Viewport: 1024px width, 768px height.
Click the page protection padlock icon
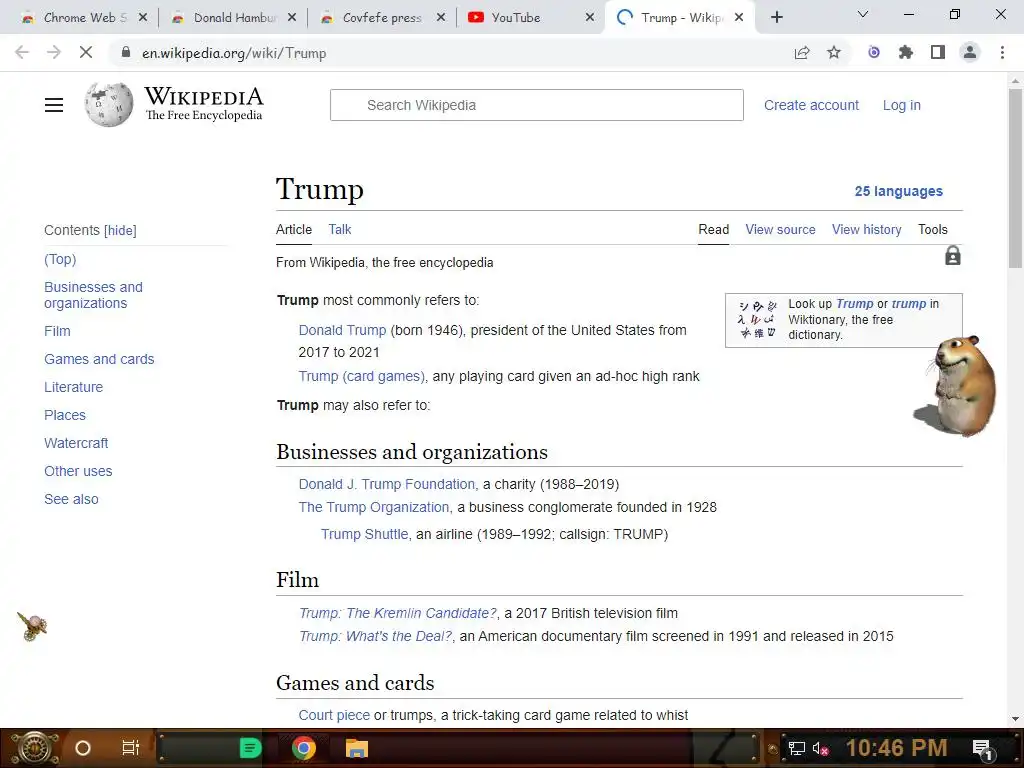tap(953, 255)
